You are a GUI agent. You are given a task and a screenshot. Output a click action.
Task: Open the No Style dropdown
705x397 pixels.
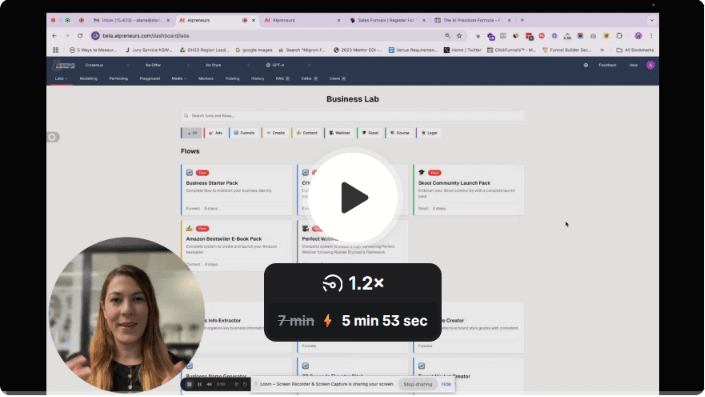227,65
